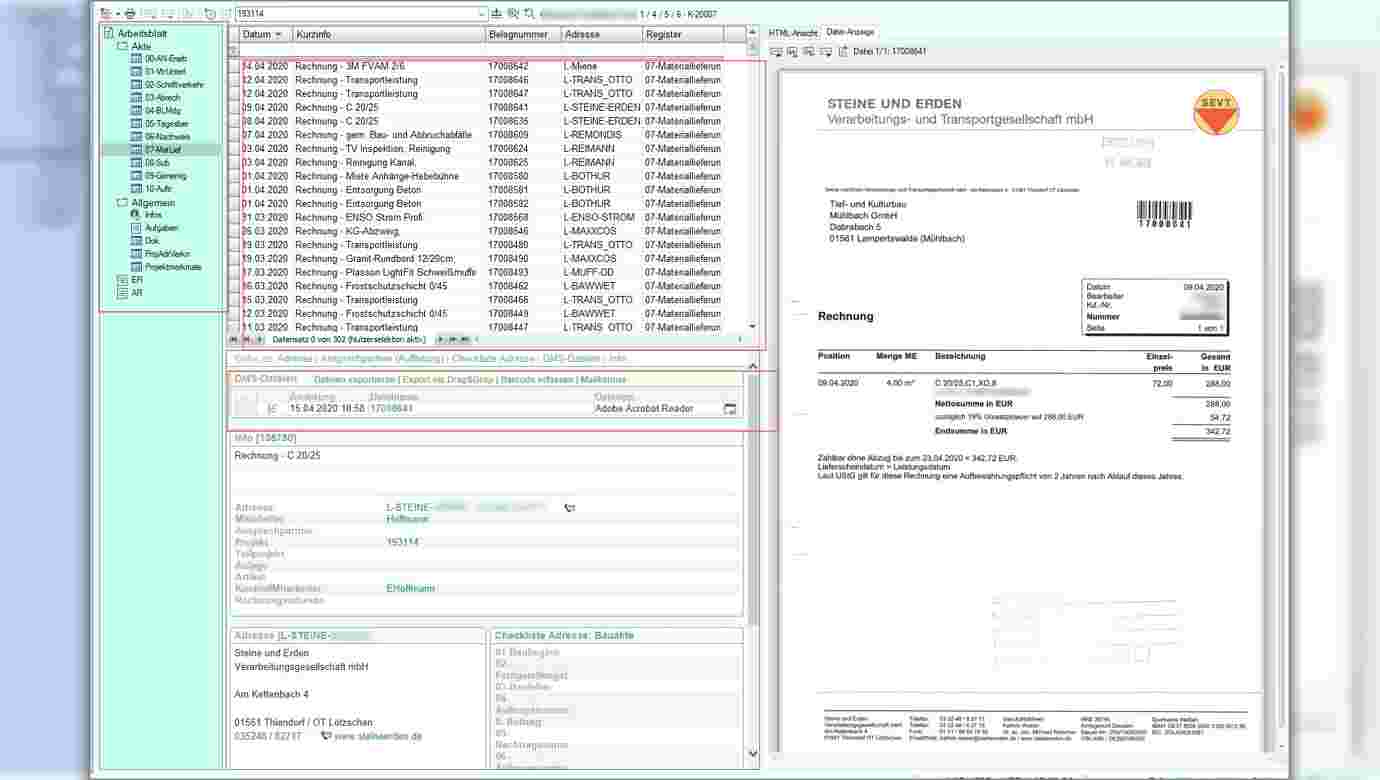
Task: Open the attached file via the Adobe Acrobat Reader row icon
Action: tap(730, 409)
